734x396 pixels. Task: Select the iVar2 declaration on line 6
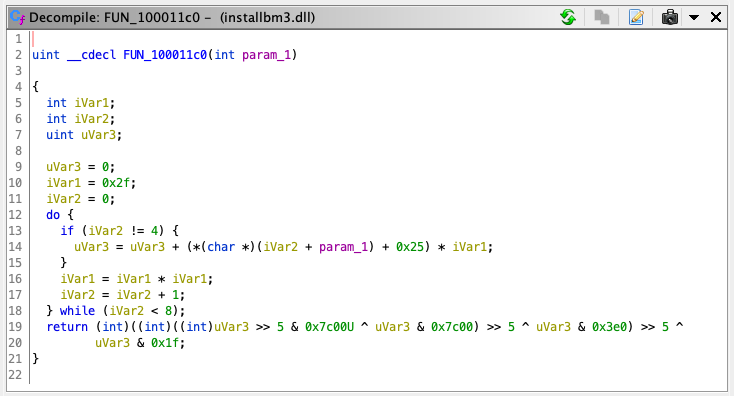click(81, 118)
